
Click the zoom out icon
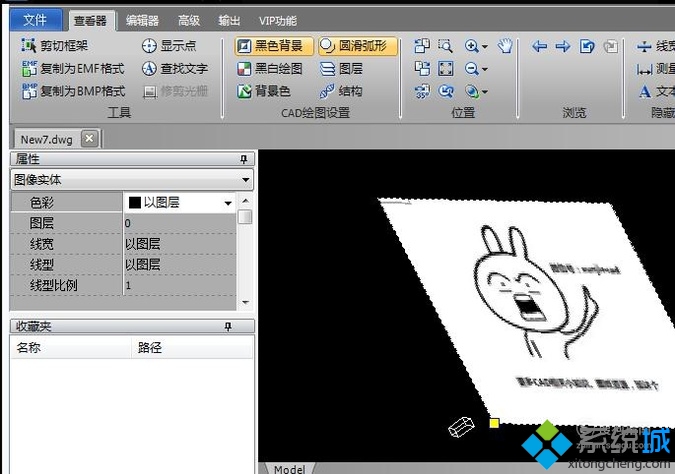pos(471,68)
